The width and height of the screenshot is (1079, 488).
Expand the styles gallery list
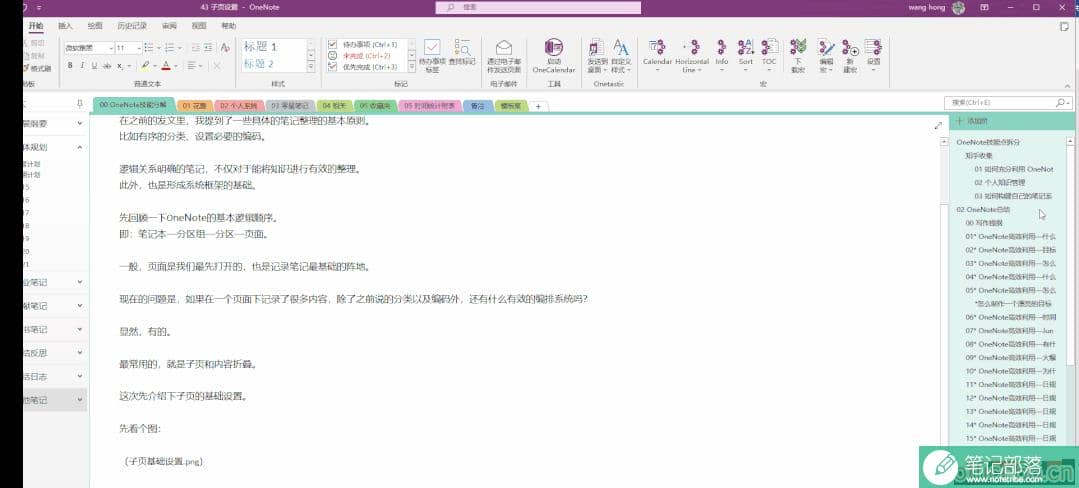tap(310, 67)
